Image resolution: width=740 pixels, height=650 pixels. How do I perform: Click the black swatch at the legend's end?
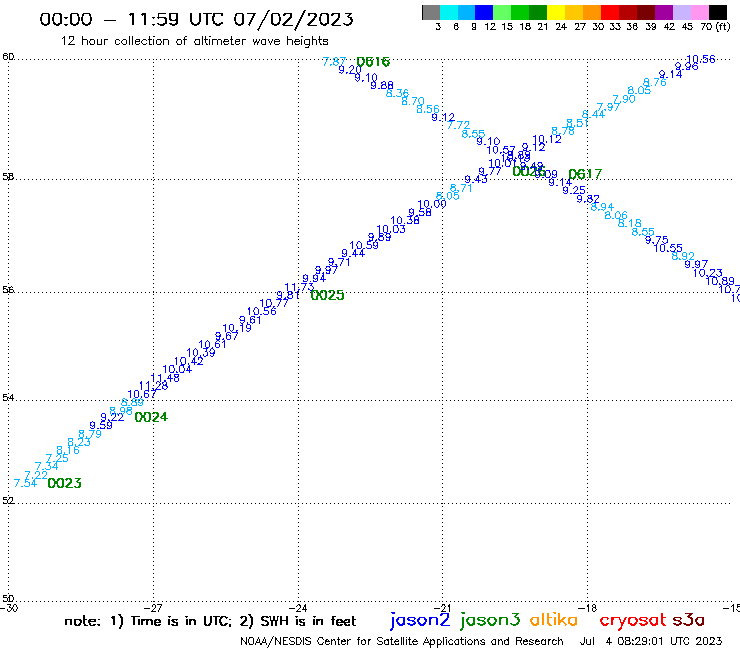[718, 12]
